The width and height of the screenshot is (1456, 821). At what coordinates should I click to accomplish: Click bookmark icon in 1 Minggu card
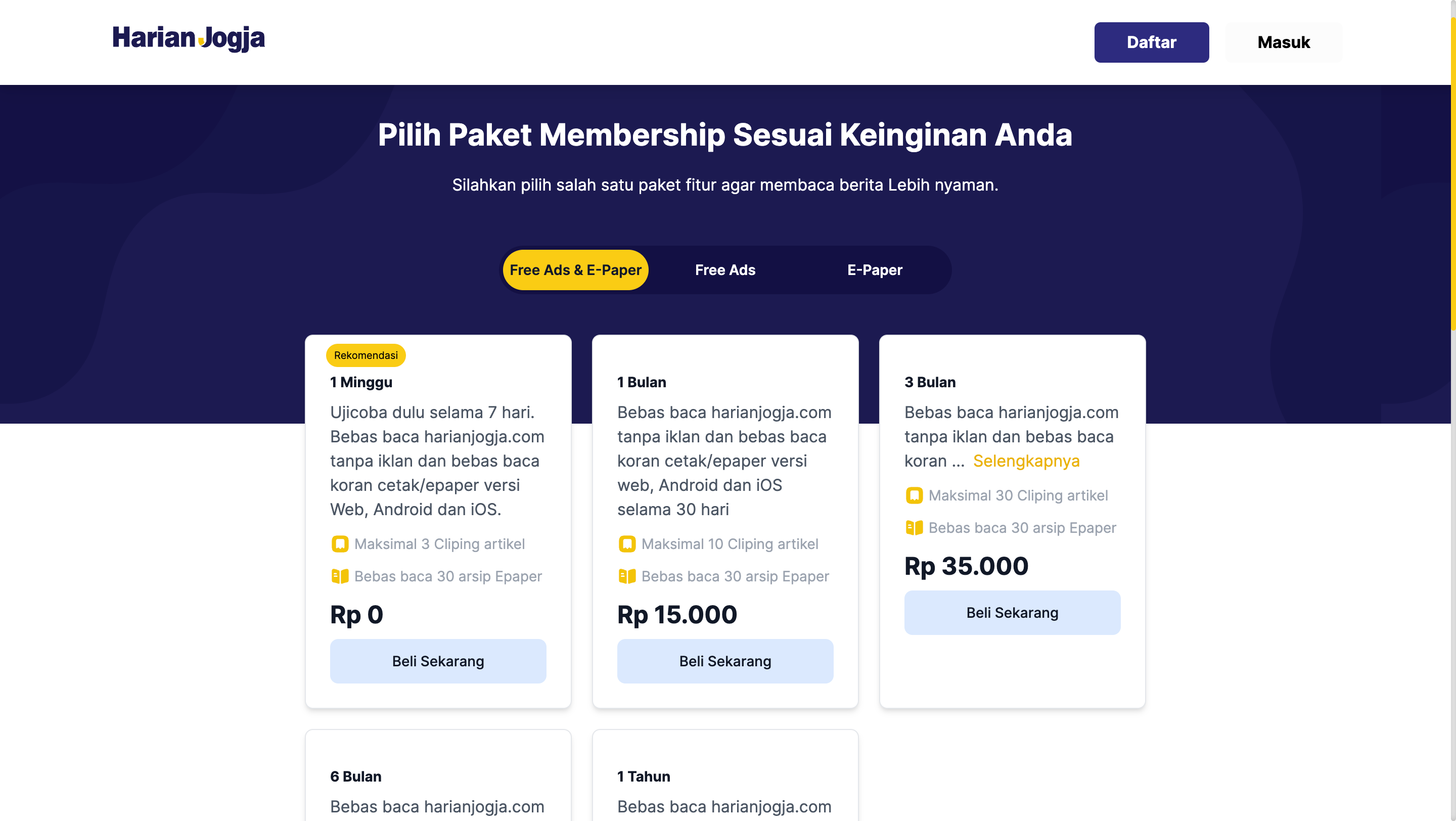(x=340, y=543)
